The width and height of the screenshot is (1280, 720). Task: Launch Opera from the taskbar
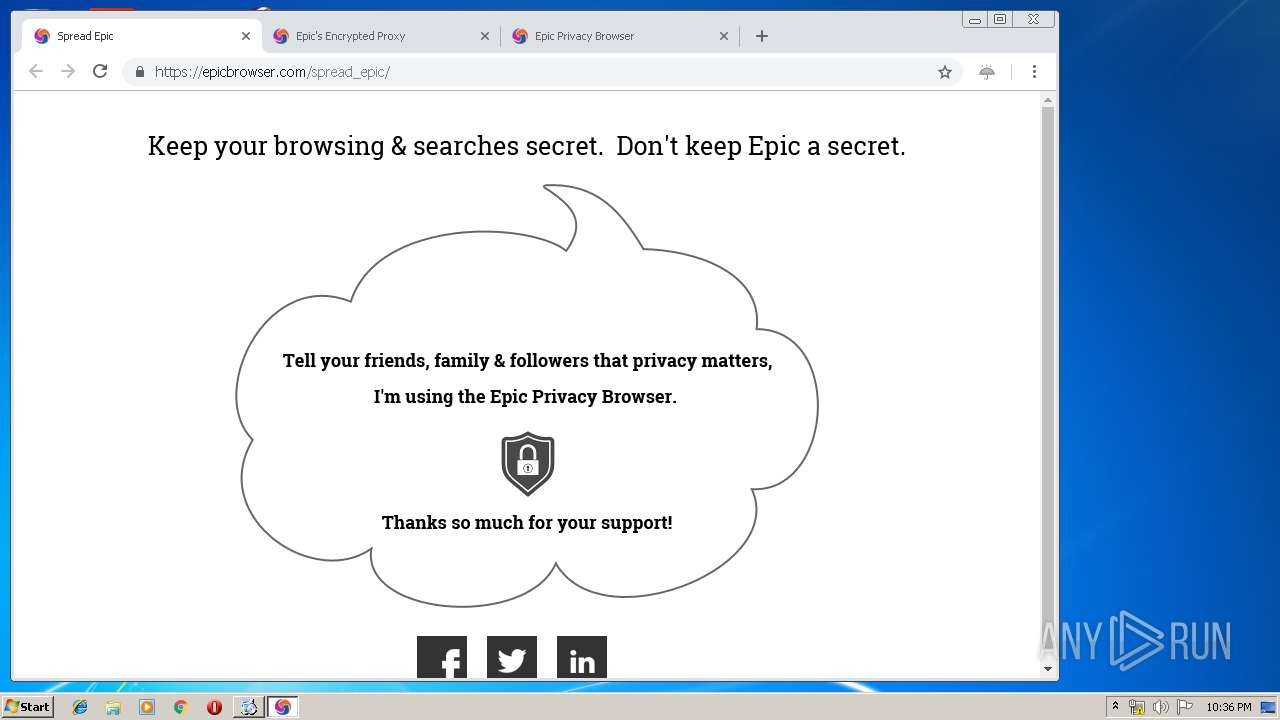click(214, 707)
